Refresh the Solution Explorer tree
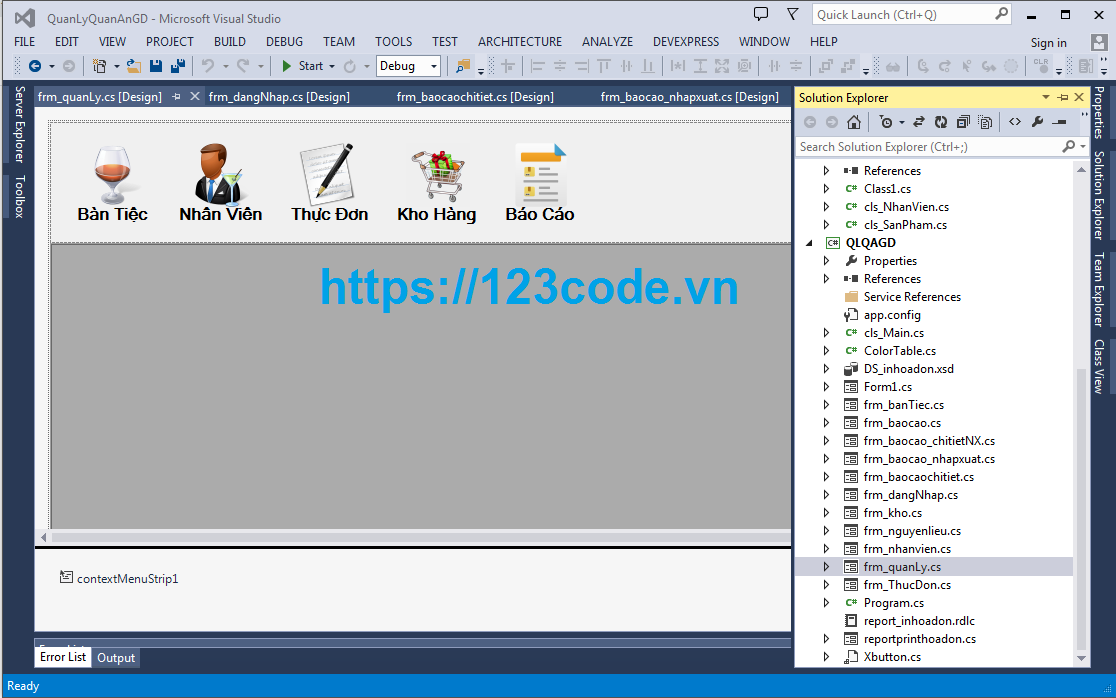 tap(941, 121)
